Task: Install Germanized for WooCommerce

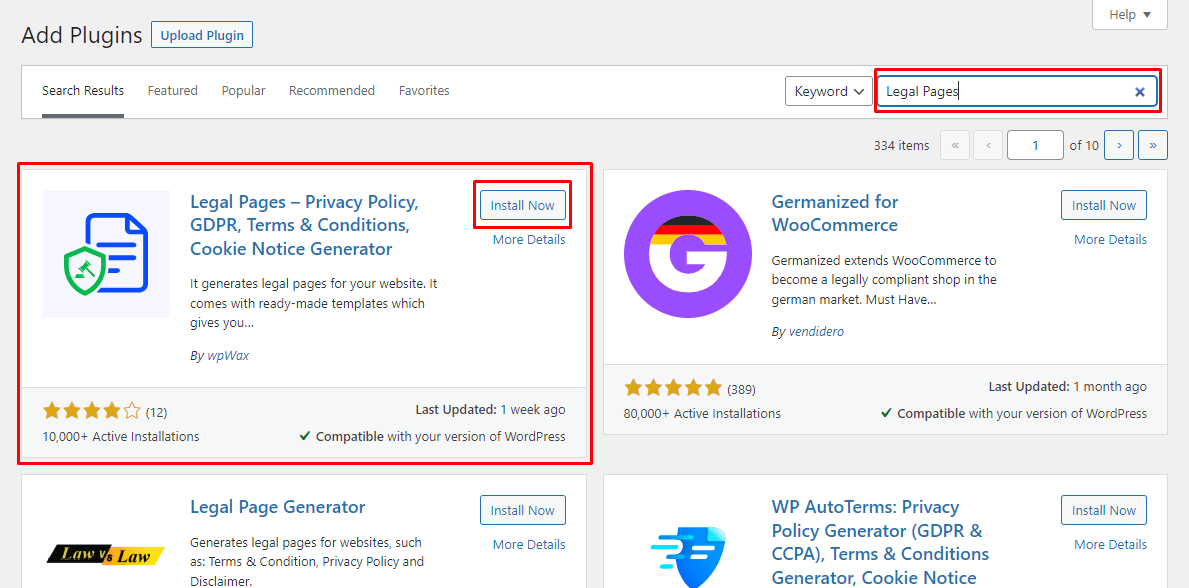Action: [x=1103, y=205]
